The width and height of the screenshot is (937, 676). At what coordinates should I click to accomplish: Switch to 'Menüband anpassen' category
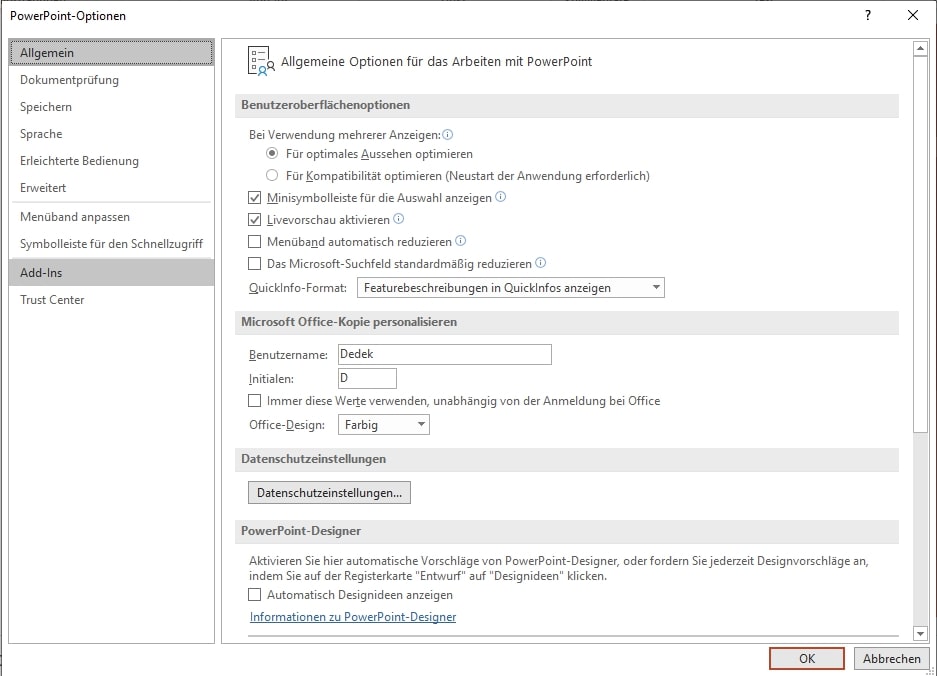click(x=75, y=217)
